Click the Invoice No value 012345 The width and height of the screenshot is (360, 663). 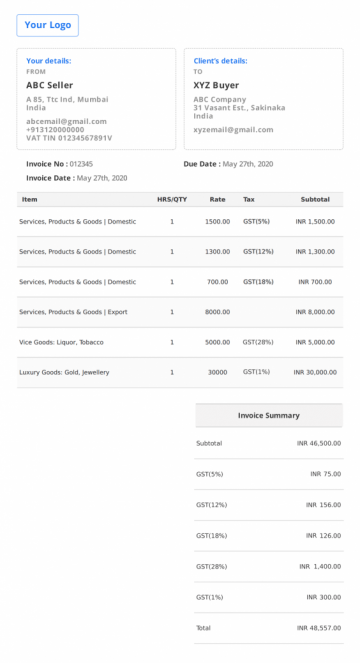click(x=81, y=164)
